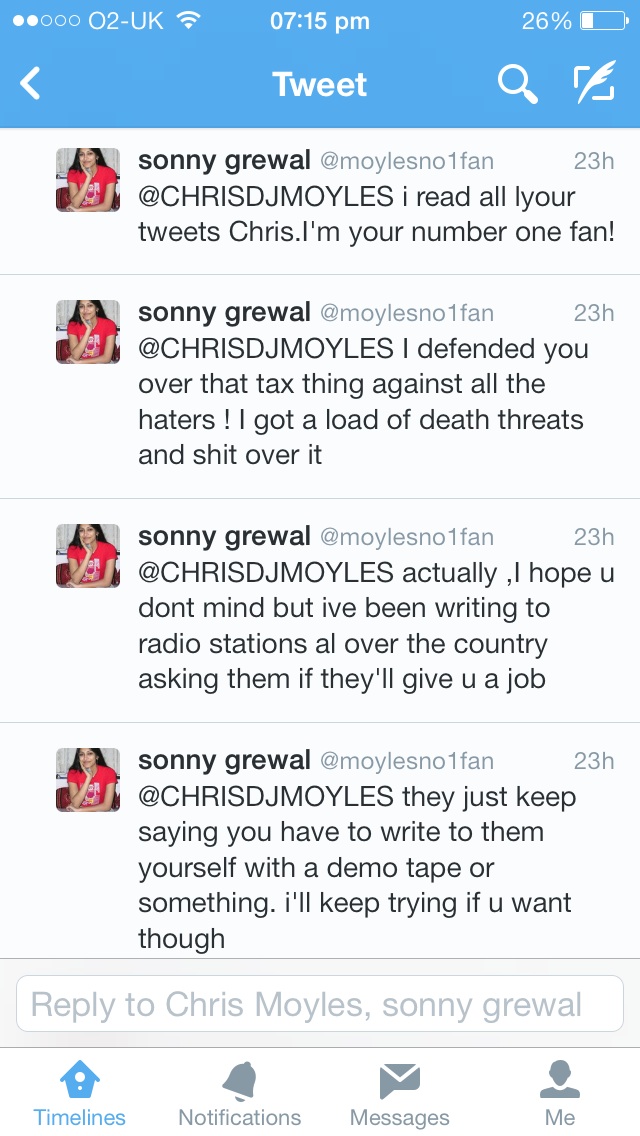
Task: Tap @CHRISDJMOYLES mention in 'they just keep' tweet
Action: click(x=266, y=797)
